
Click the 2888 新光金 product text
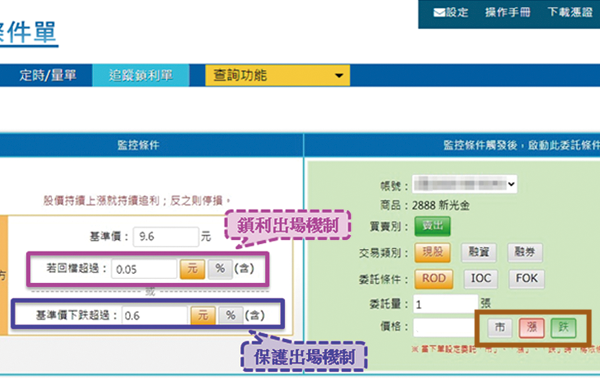tap(440, 206)
